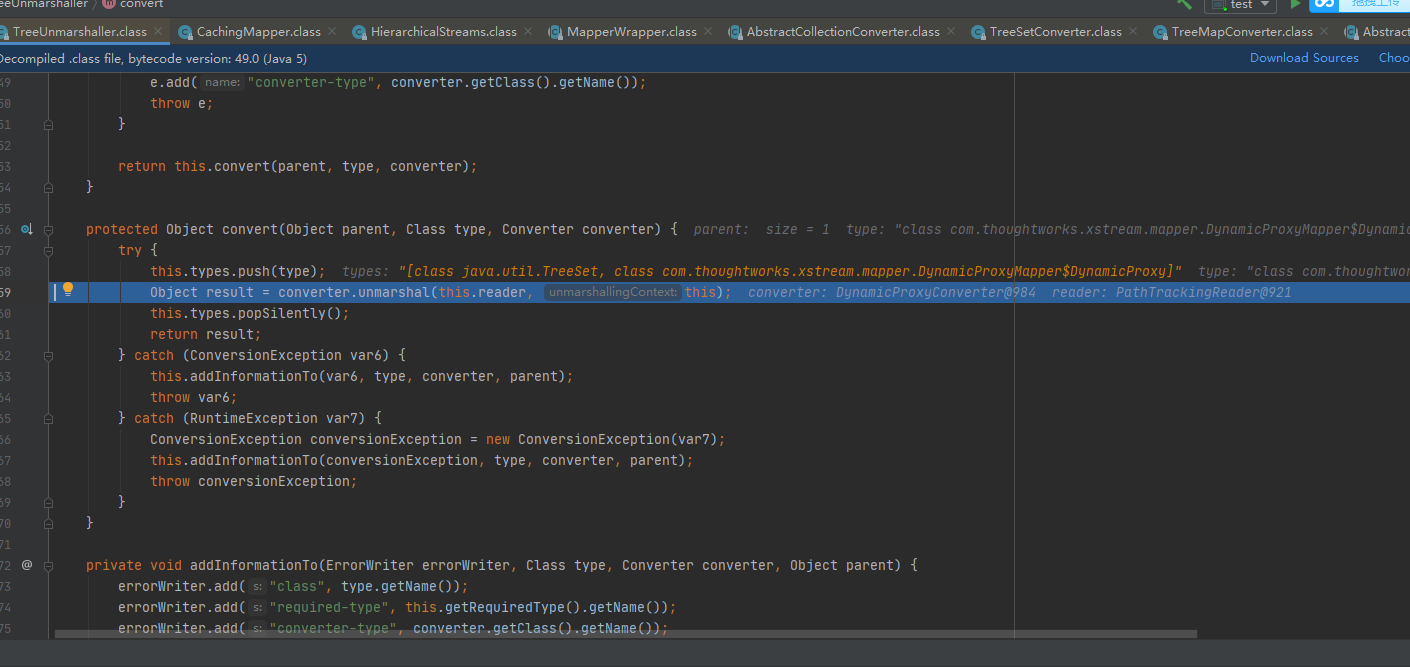1410x667 pixels.
Task: Collapse the addInformationTo method fold marker
Action: tap(48, 565)
